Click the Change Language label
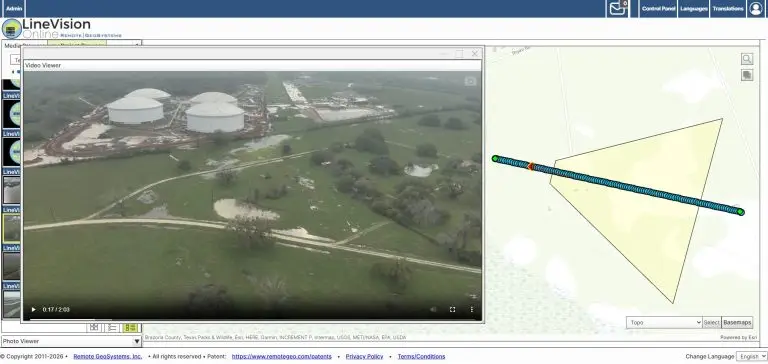 [x=710, y=357]
